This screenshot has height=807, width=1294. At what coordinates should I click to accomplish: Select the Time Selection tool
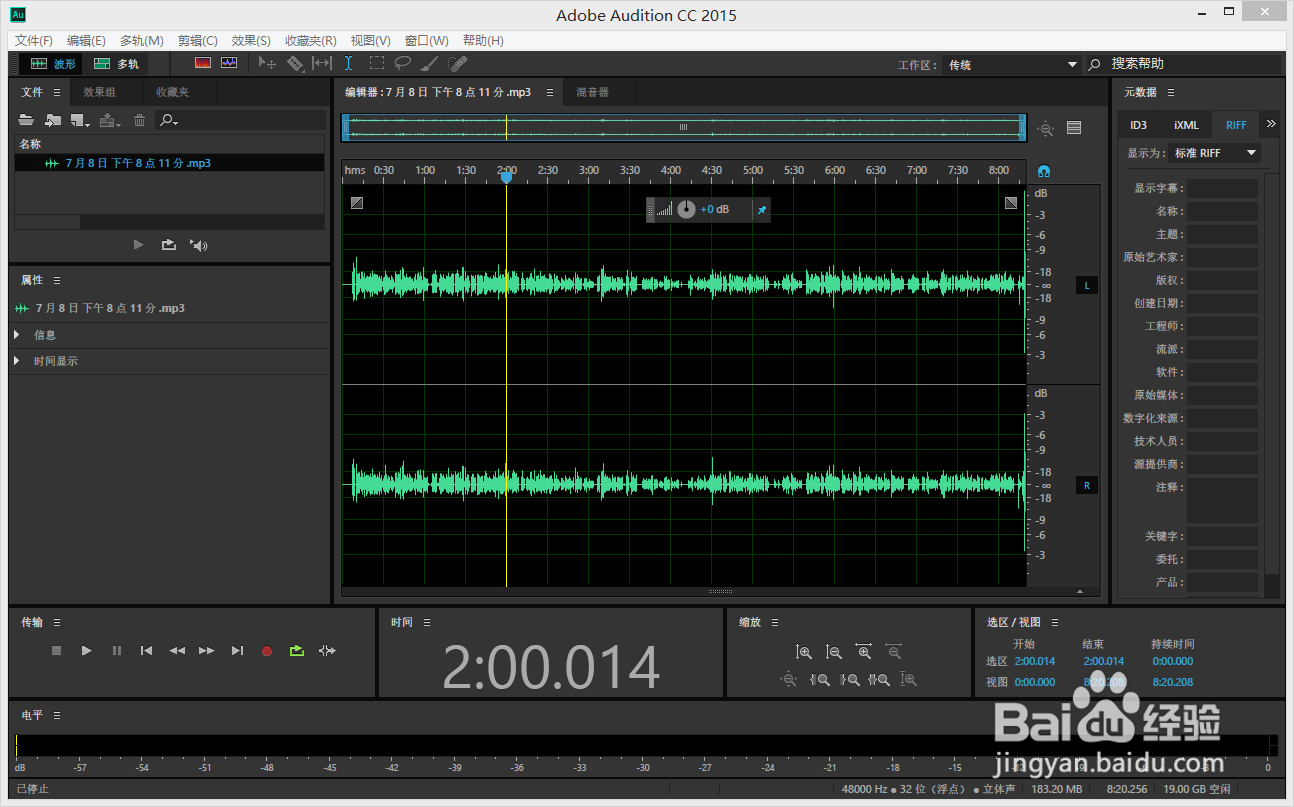348,63
